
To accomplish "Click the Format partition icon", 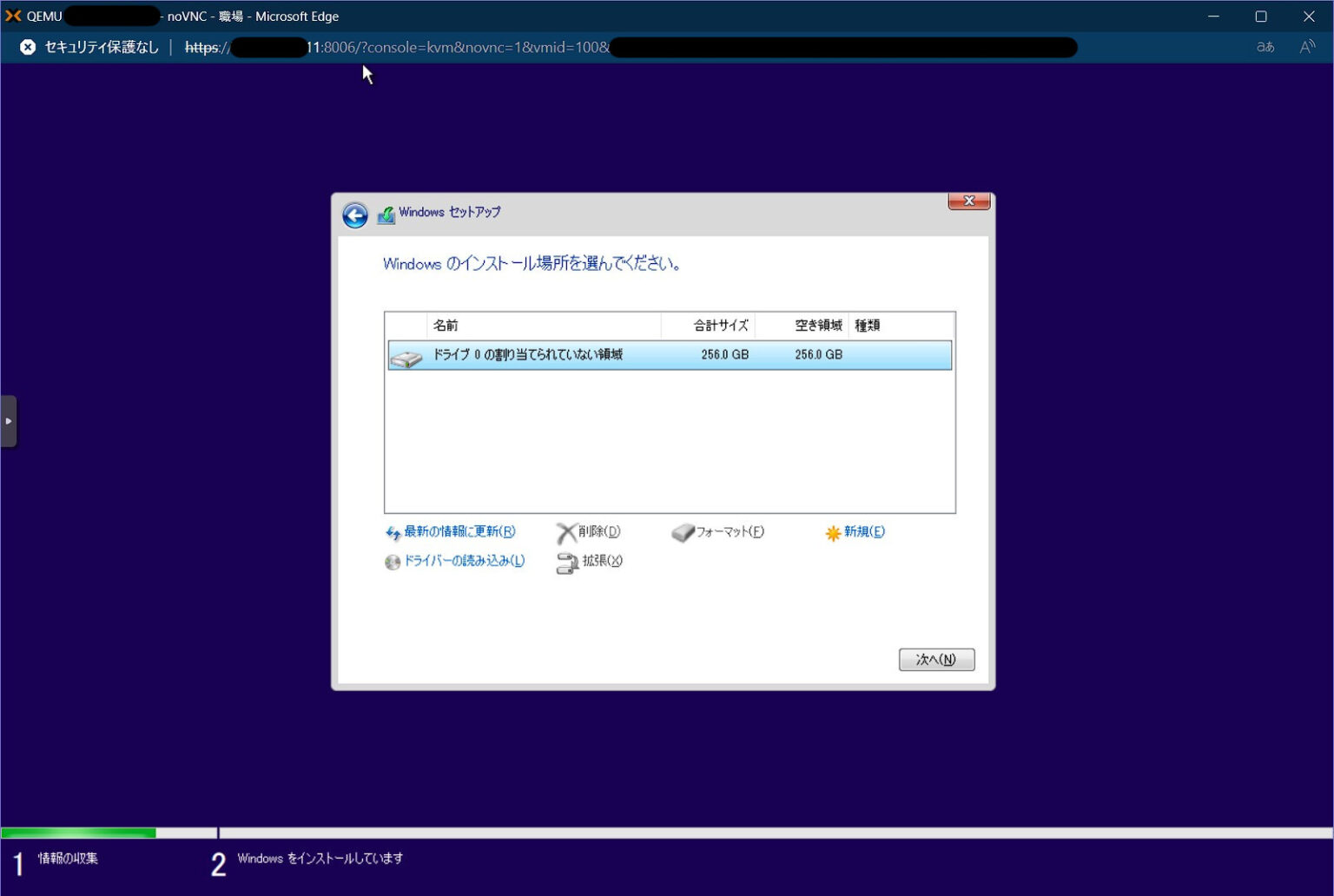I will 684,532.
